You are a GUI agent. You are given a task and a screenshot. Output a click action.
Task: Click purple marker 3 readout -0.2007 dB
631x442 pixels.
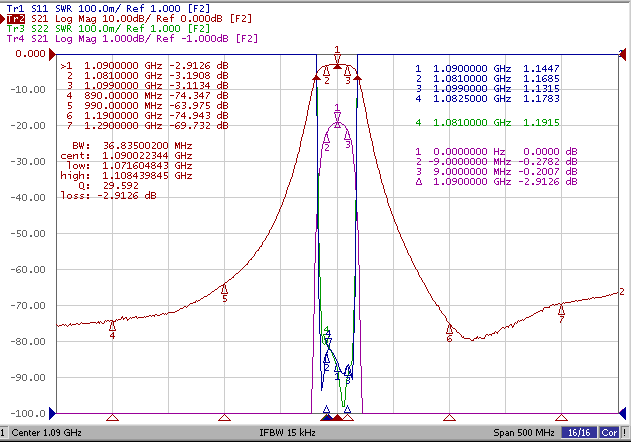tap(497, 172)
